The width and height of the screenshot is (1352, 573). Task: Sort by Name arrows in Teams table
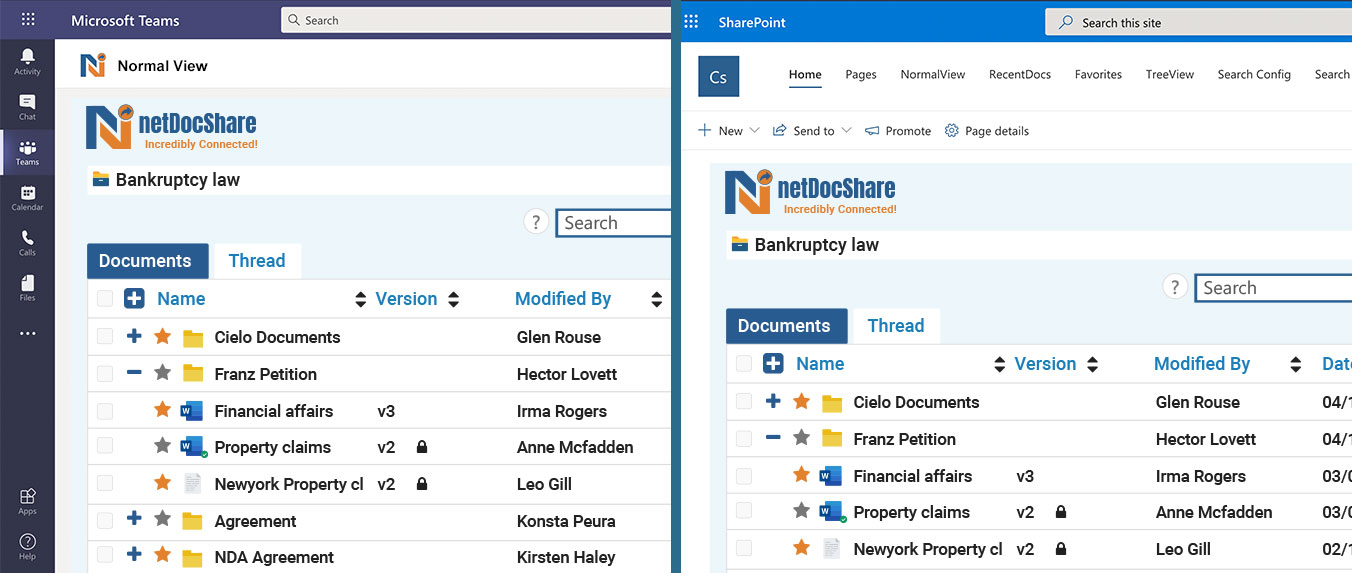click(361, 299)
